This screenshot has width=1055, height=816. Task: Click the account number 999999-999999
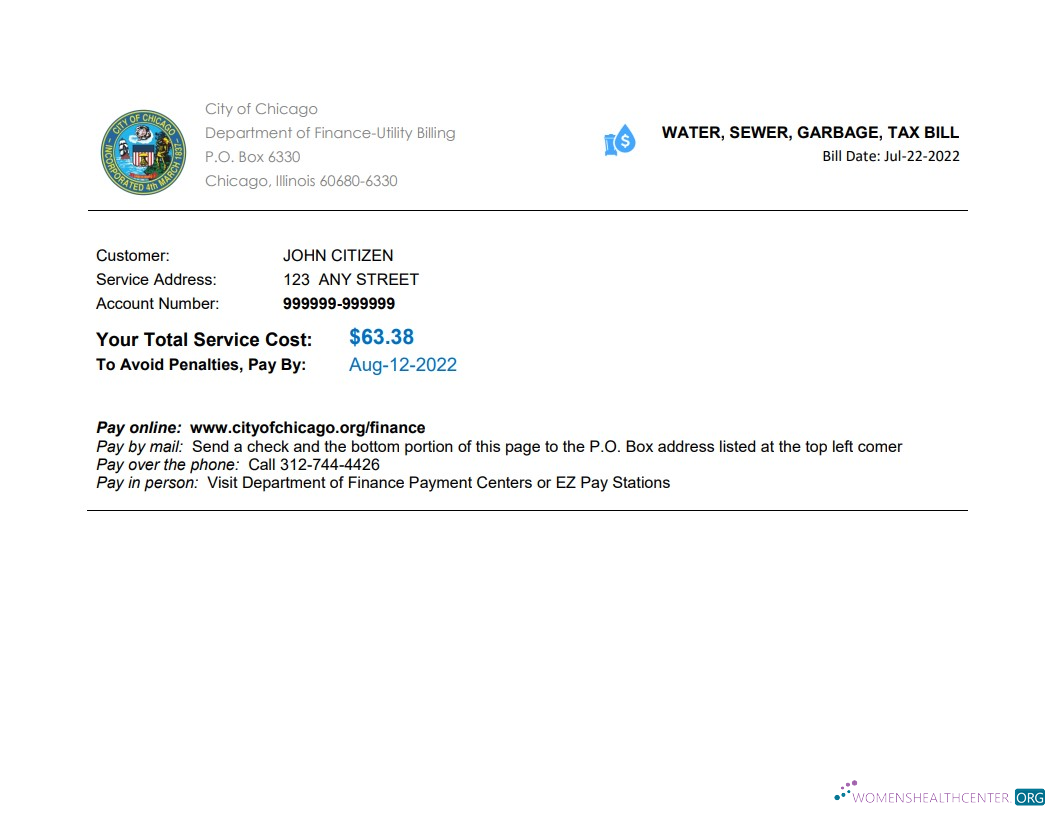tap(339, 303)
